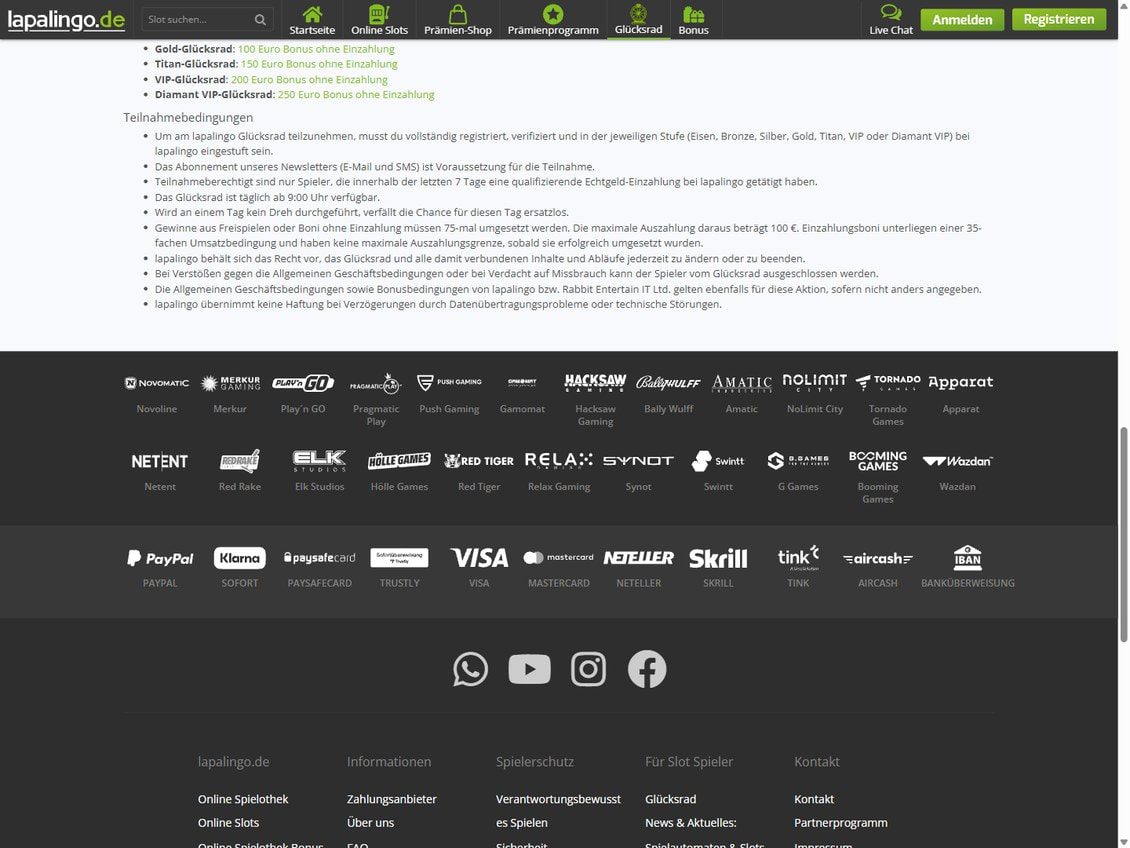
Task: Open the Elk Studios provider logo
Action: tap(320, 461)
